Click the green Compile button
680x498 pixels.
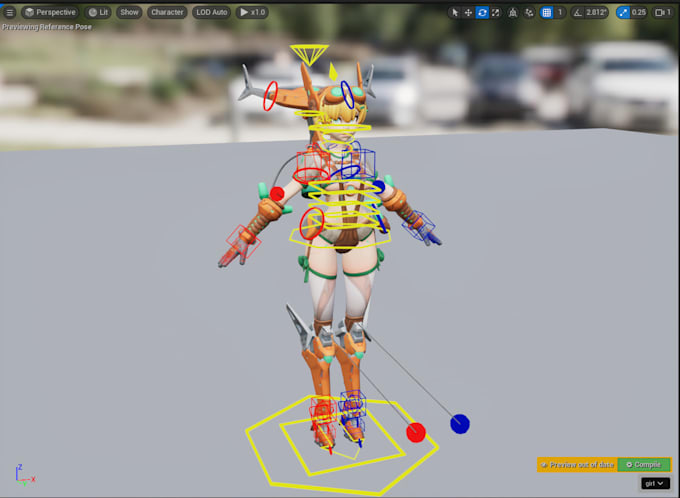[644, 465]
